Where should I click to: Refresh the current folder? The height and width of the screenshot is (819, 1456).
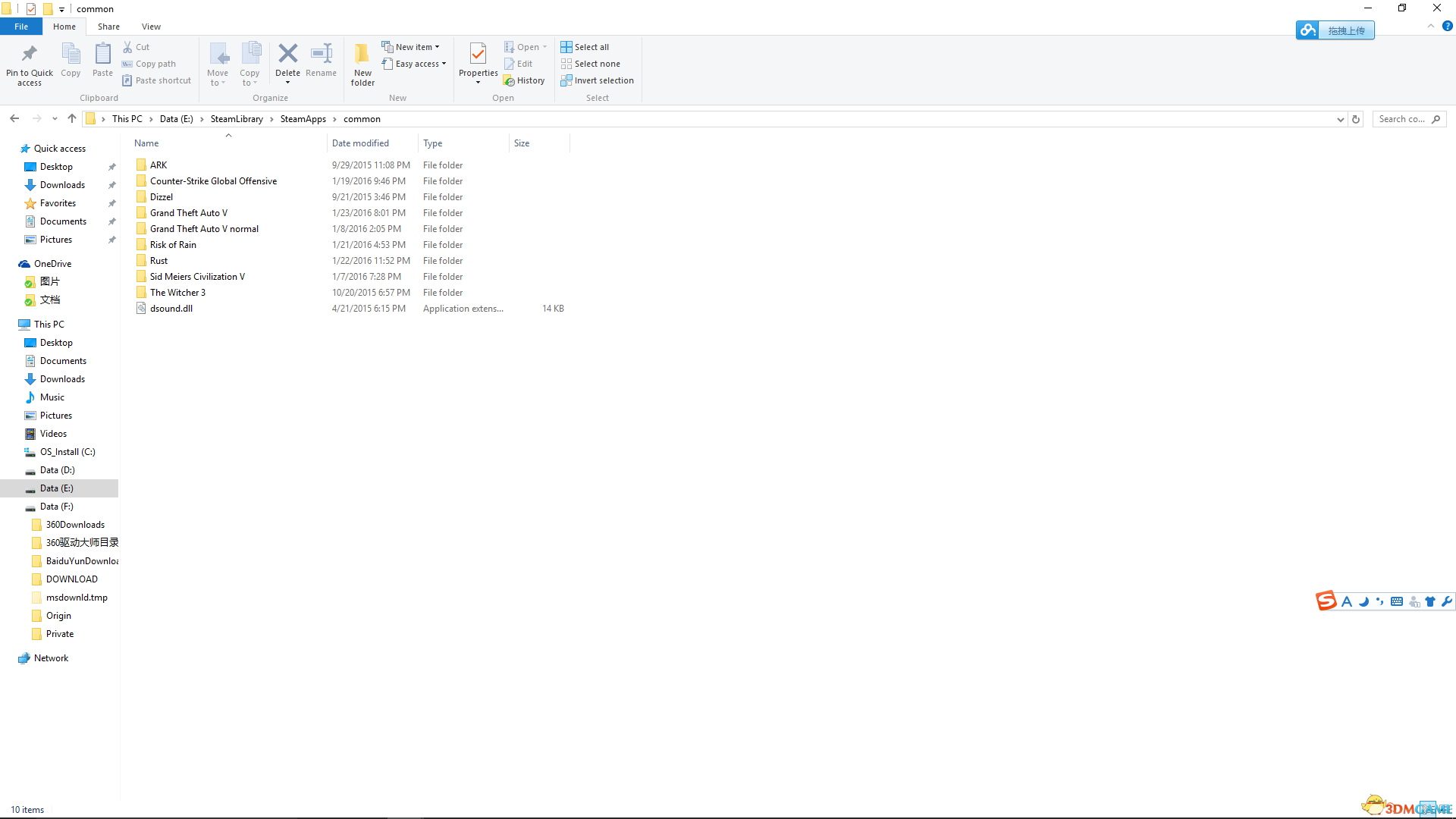click(x=1356, y=119)
